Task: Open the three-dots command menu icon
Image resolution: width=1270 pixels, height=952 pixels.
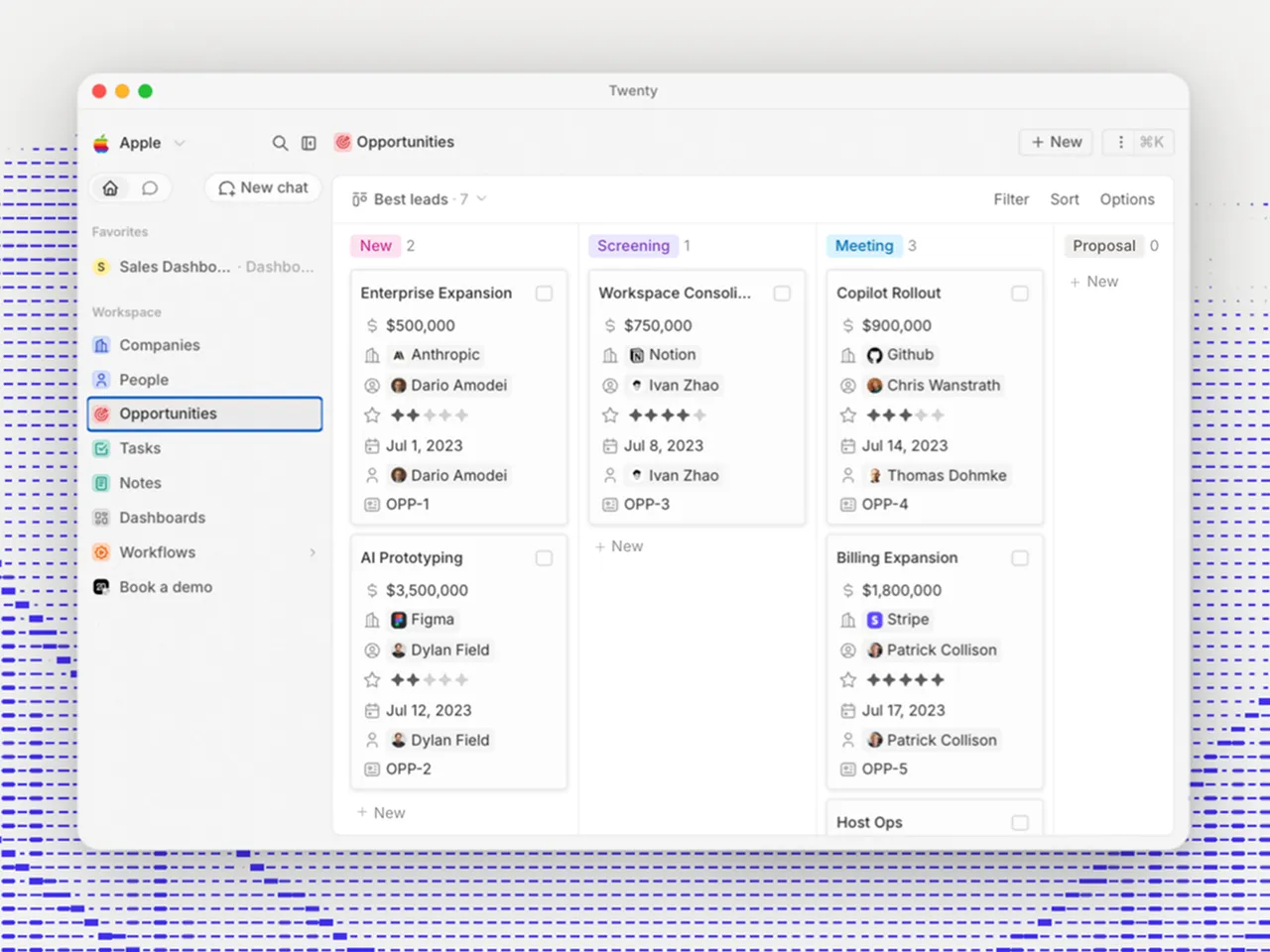Action: click(1121, 142)
